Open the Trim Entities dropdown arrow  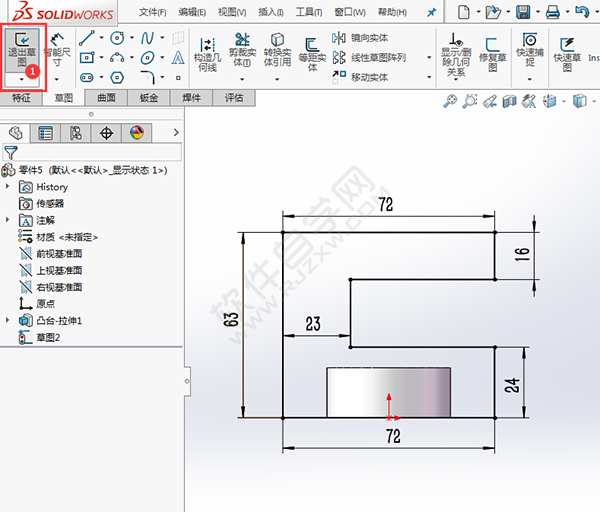point(242,79)
